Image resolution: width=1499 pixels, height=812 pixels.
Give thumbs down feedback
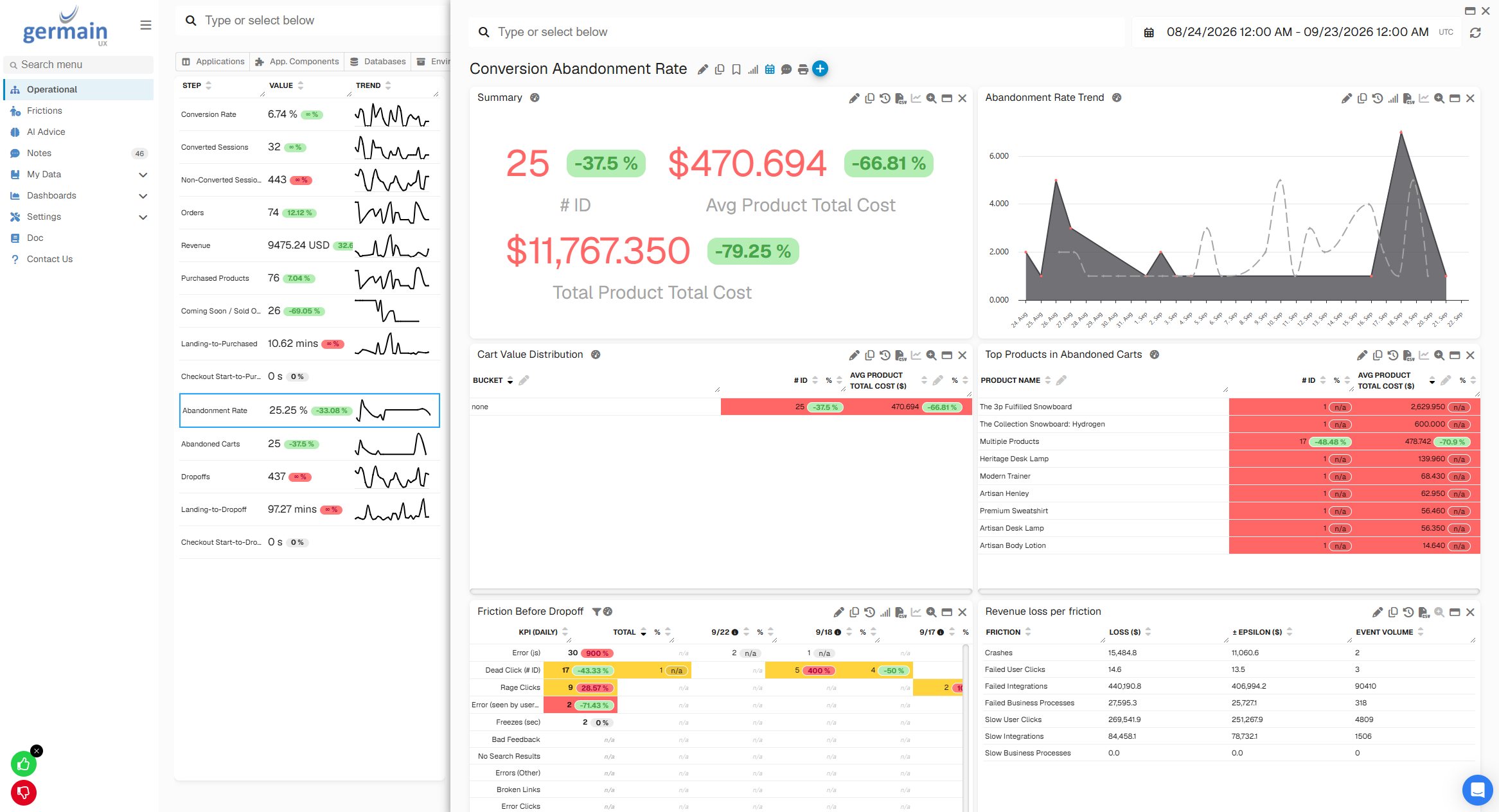coord(24,793)
